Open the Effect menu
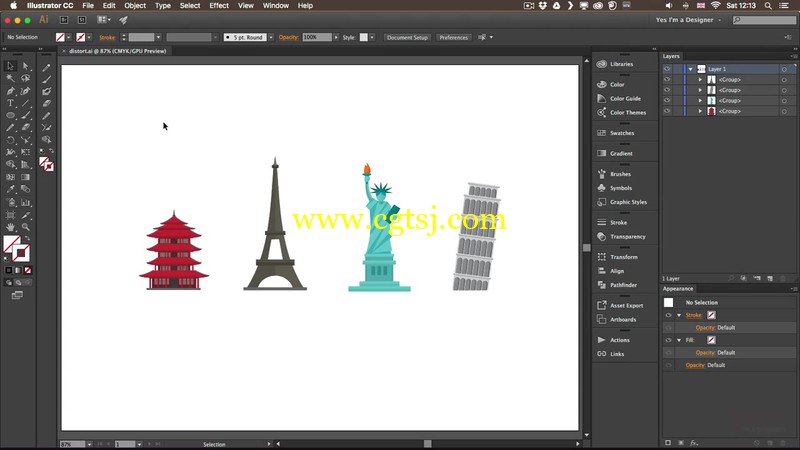800x450 pixels. click(x=219, y=6)
